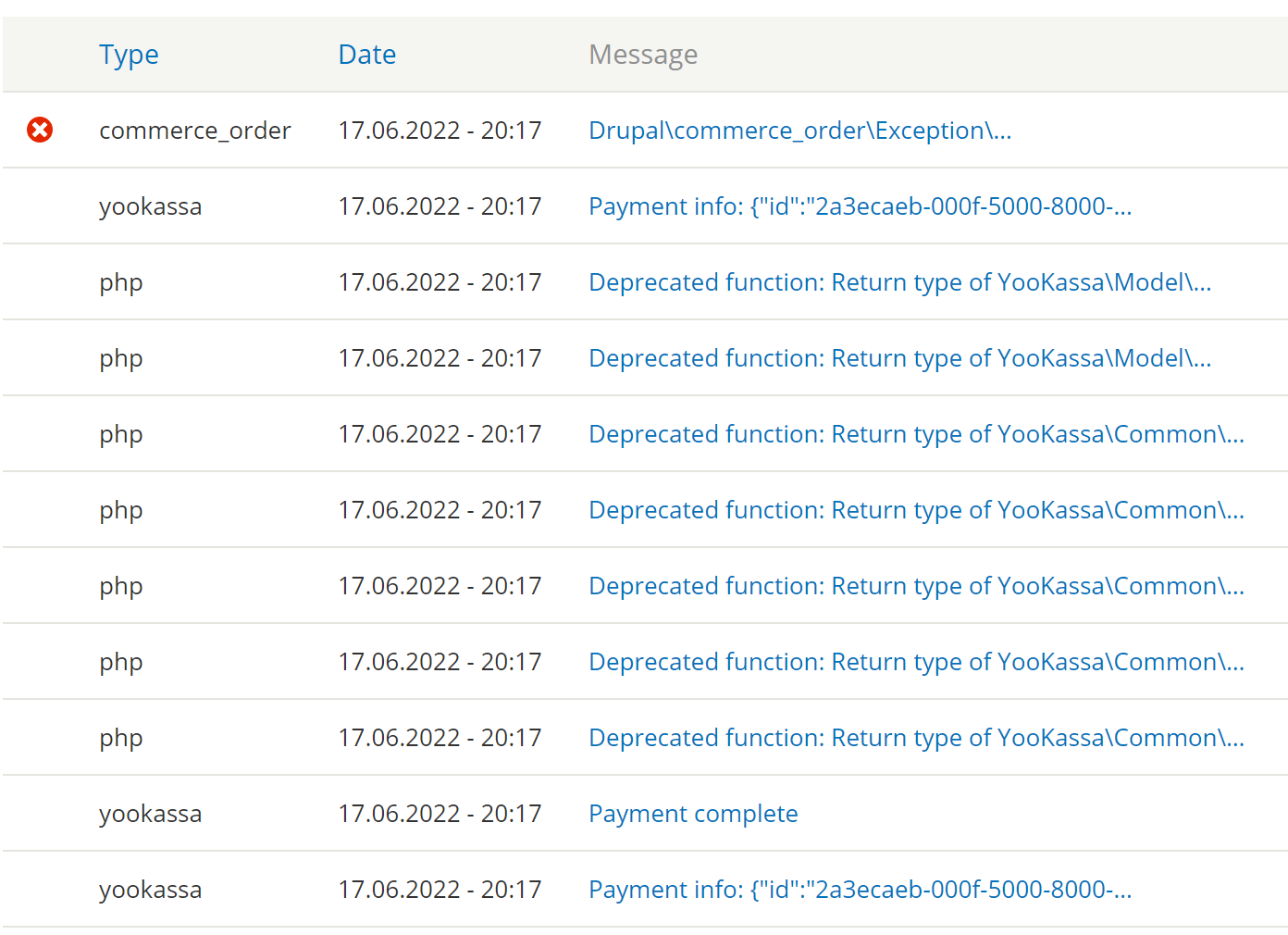The width and height of the screenshot is (1288, 935).
Task: Open the first yookassa Payment info entry
Action: pyautogui.click(x=860, y=206)
